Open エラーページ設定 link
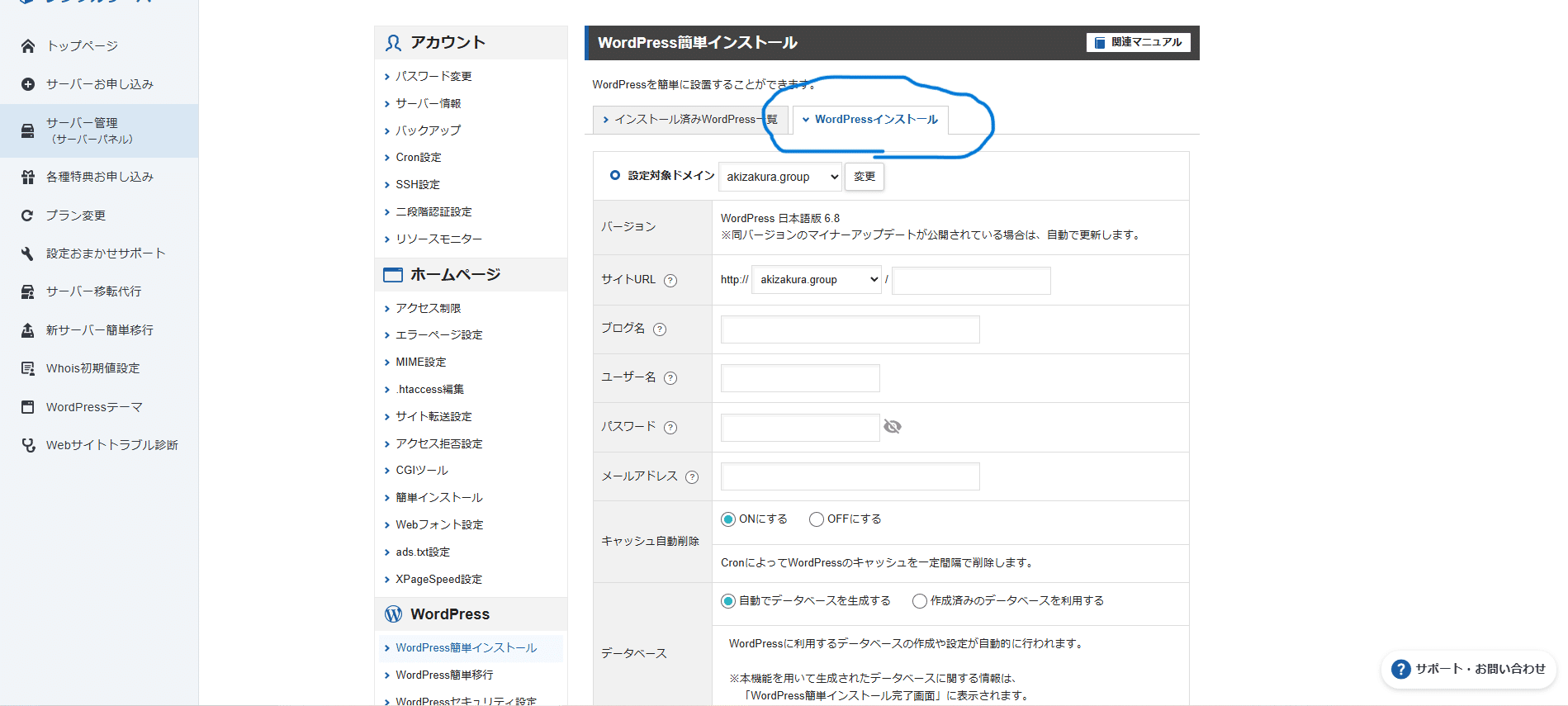This screenshot has height=706, width=1568. coord(439,335)
